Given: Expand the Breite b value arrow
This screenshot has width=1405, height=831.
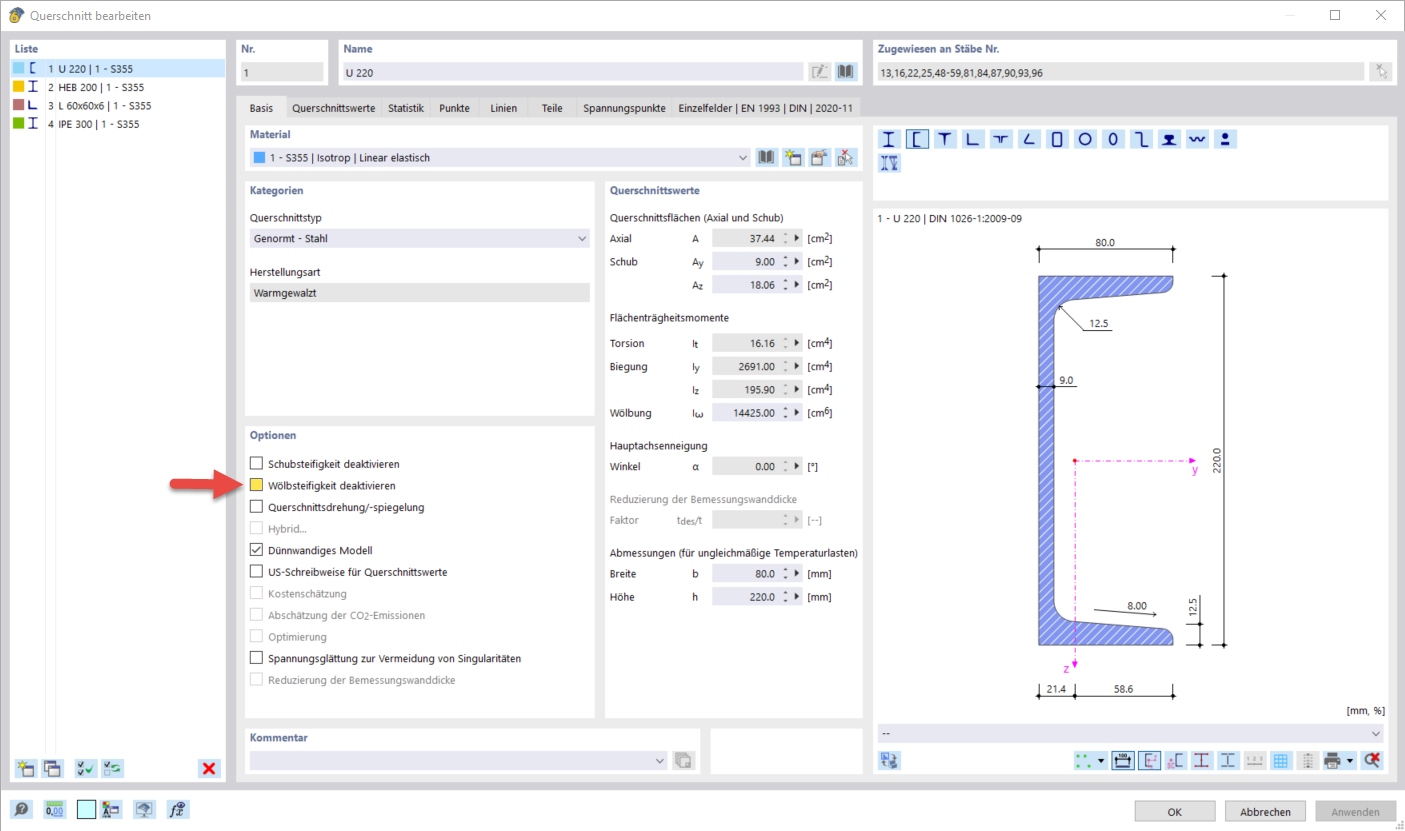Looking at the screenshot, I should (x=797, y=574).
